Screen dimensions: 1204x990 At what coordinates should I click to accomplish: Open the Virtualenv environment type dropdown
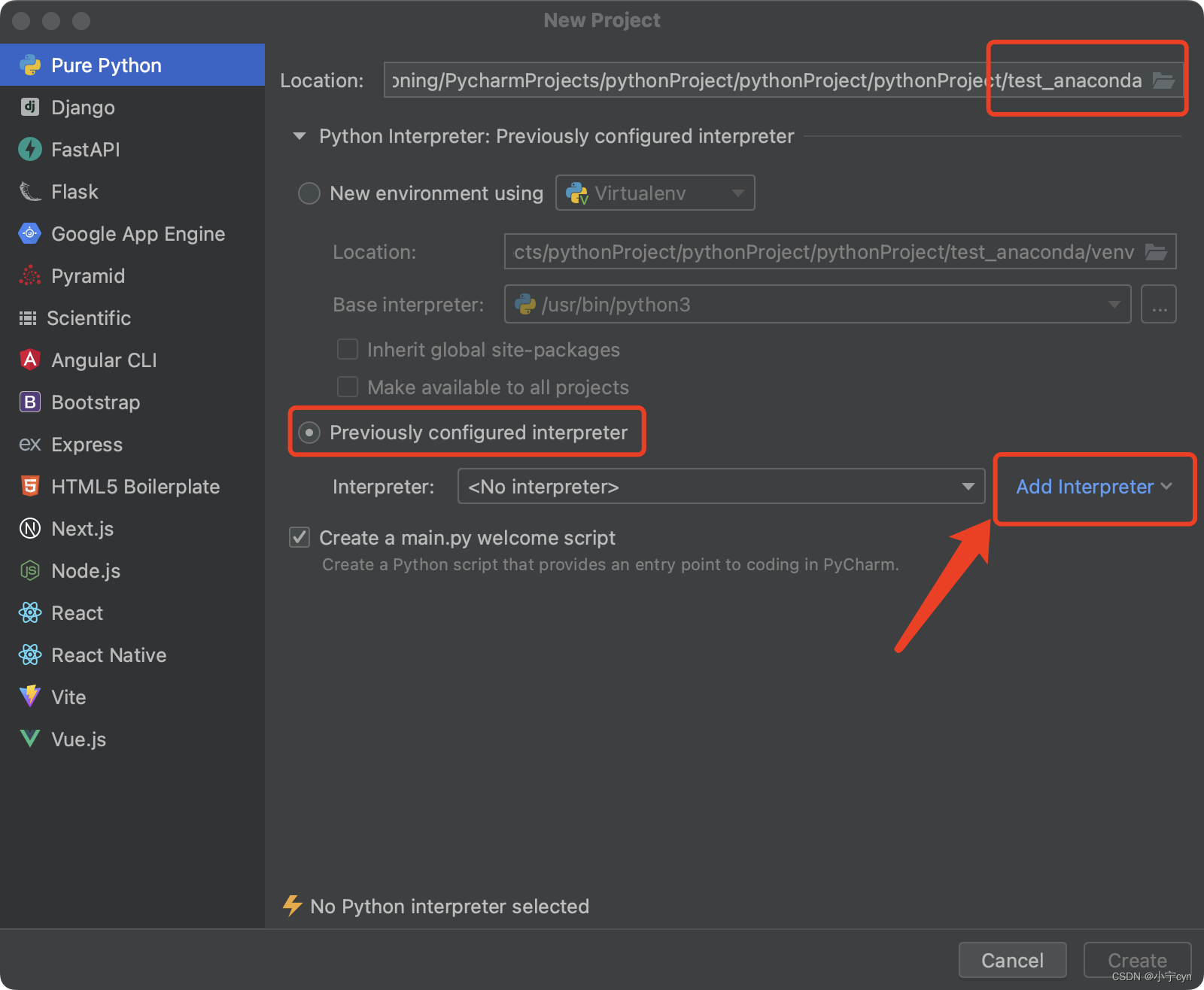point(655,193)
